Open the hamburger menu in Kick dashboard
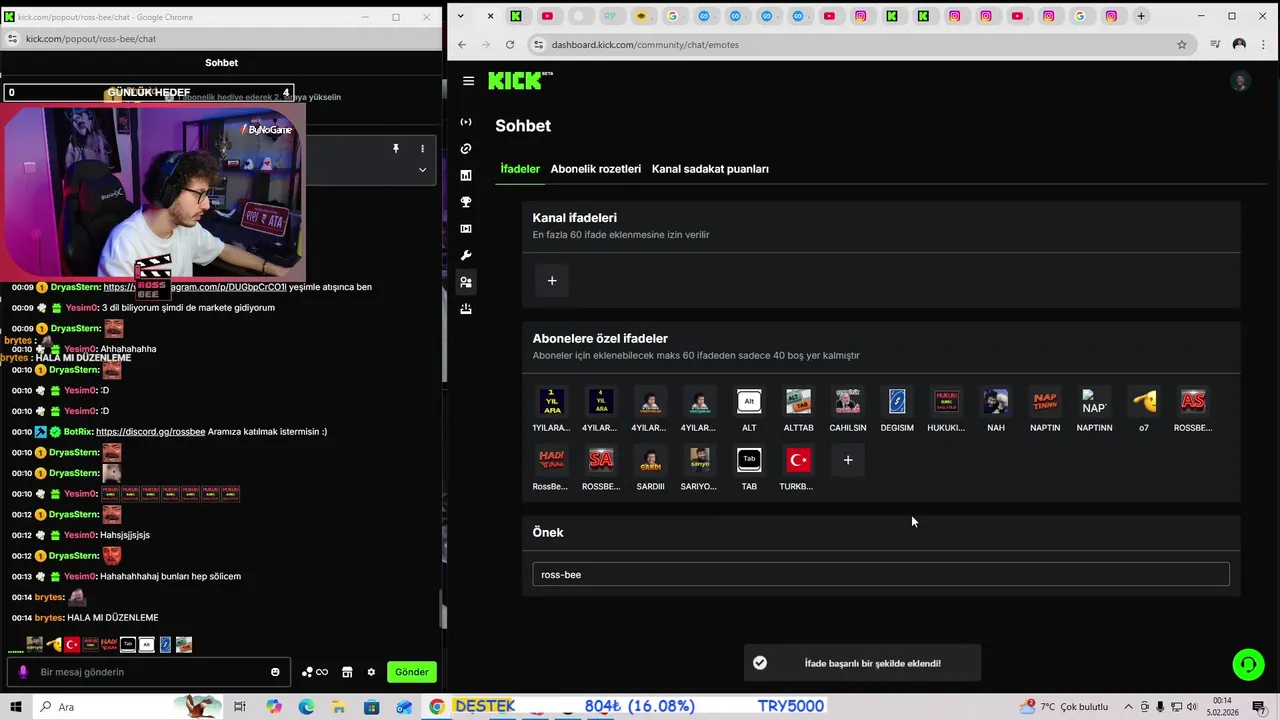Image resolution: width=1280 pixels, height=720 pixels. point(468,81)
